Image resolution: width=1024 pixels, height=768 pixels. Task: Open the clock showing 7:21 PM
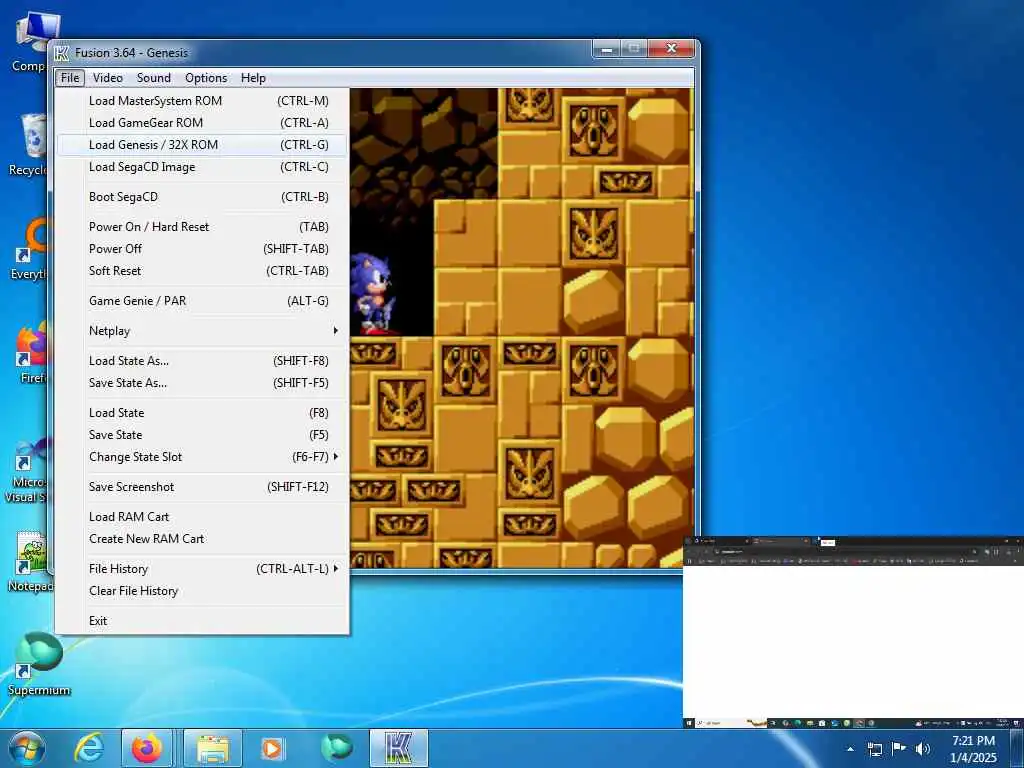pyautogui.click(x=974, y=749)
